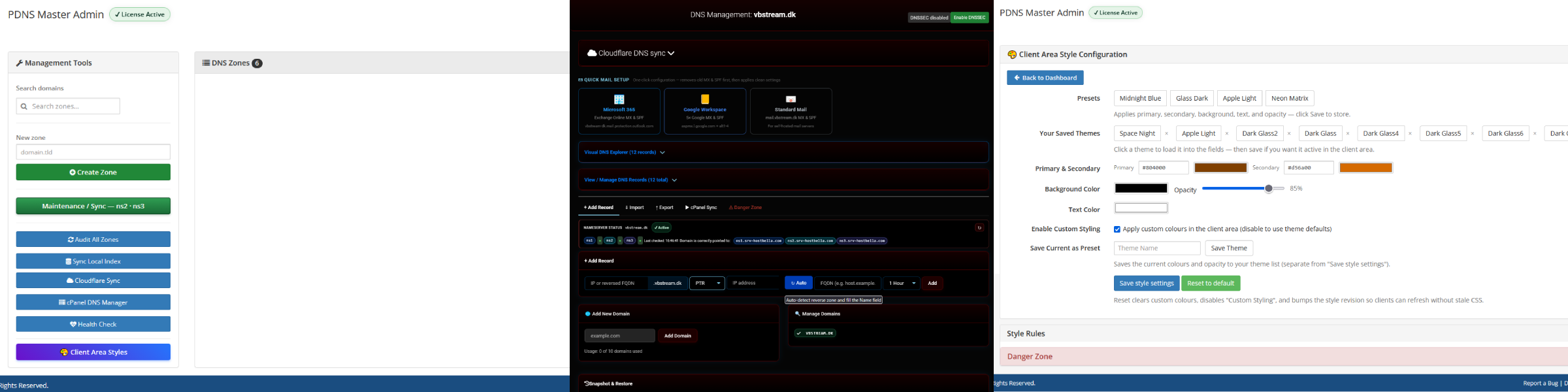Choose the Standard Mail quick setup card

click(791, 111)
